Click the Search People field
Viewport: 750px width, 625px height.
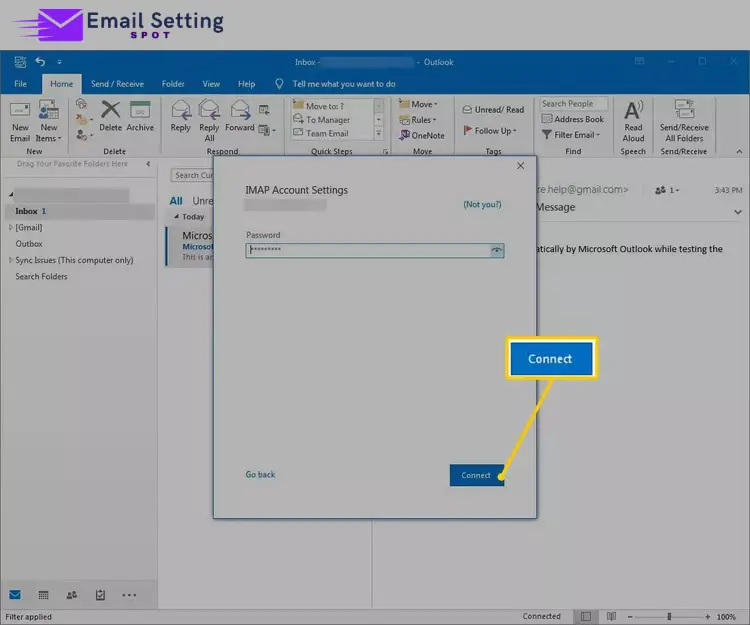(574, 104)
